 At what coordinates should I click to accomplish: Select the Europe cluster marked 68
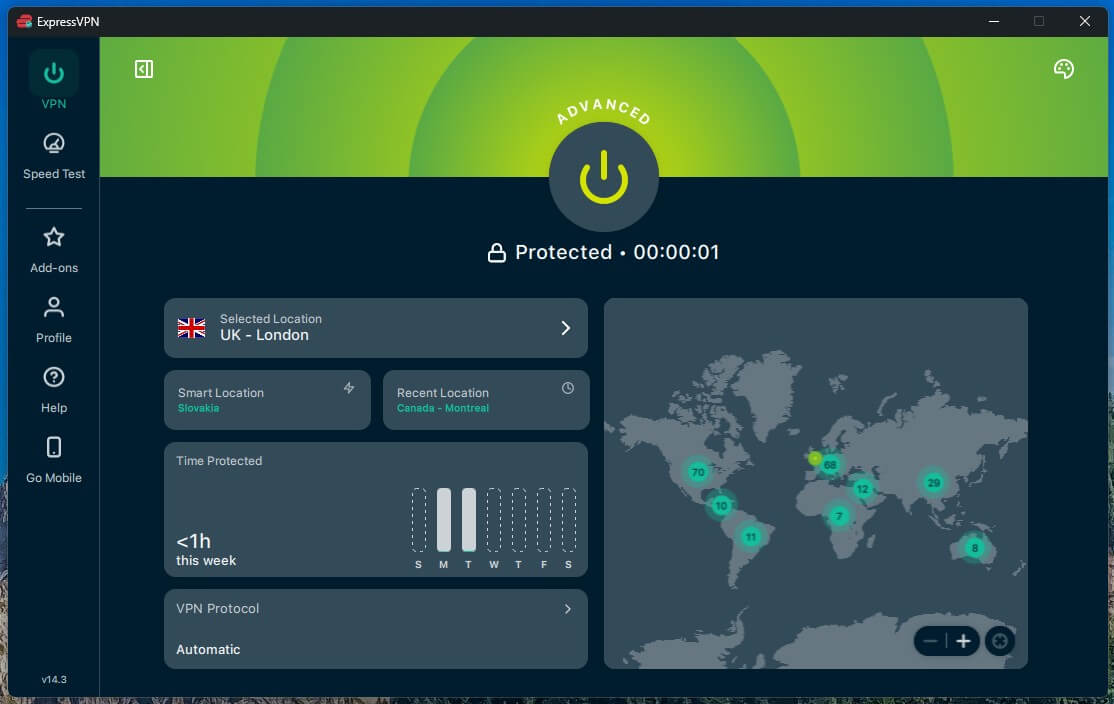pyautogui.click(x=830, y=465)
